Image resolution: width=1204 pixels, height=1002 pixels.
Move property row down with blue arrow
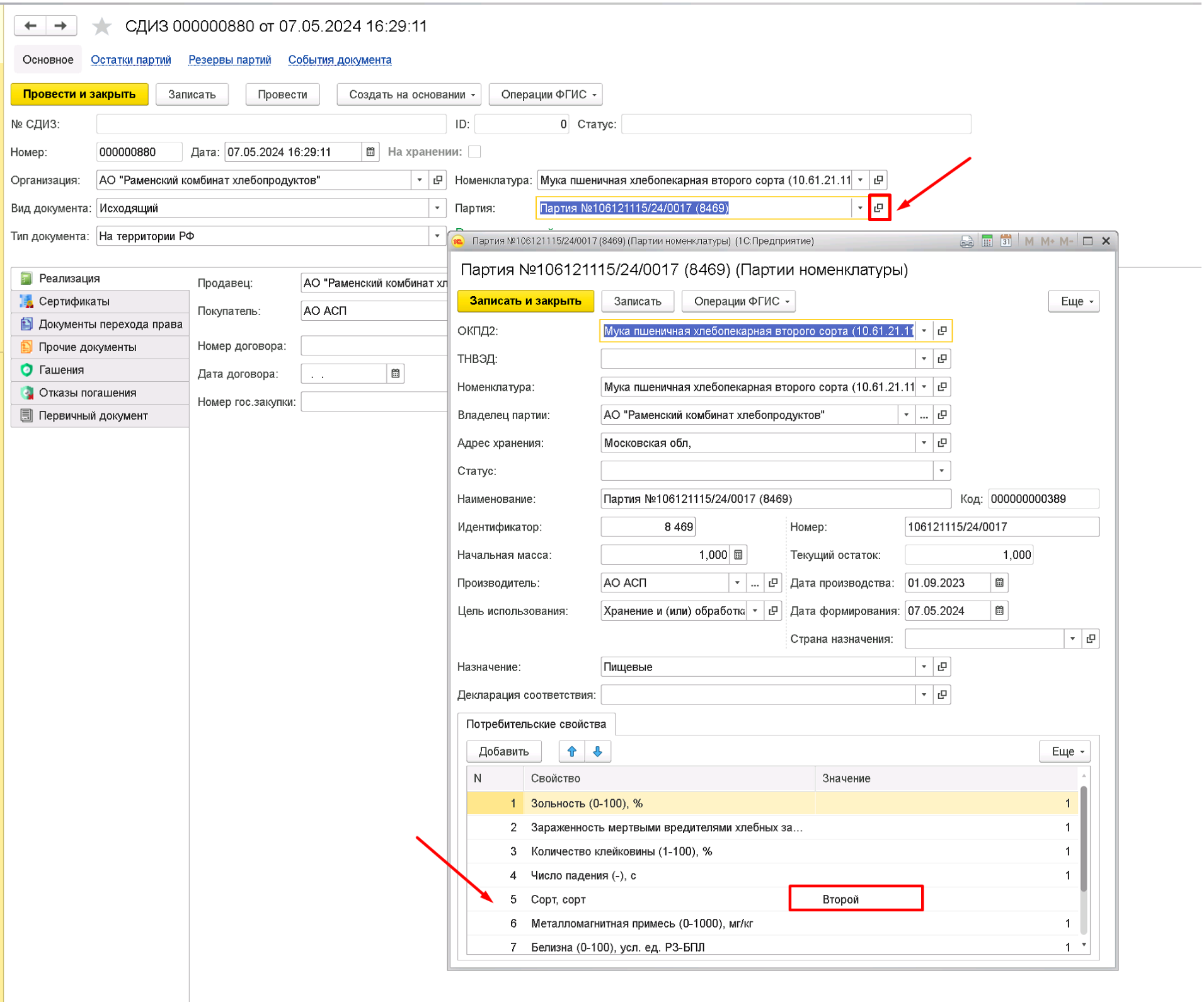[597, 751]
